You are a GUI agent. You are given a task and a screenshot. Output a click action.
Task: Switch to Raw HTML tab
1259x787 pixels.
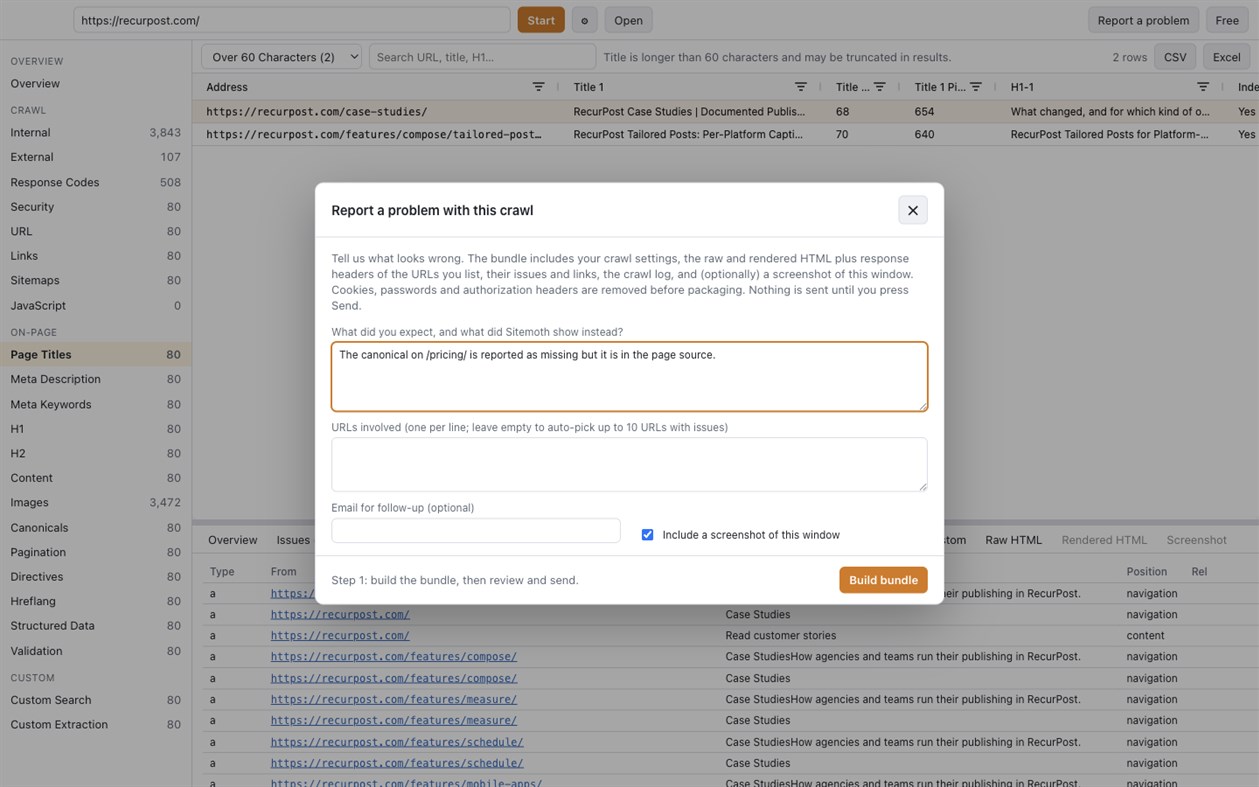click(x=1013, y=540)
